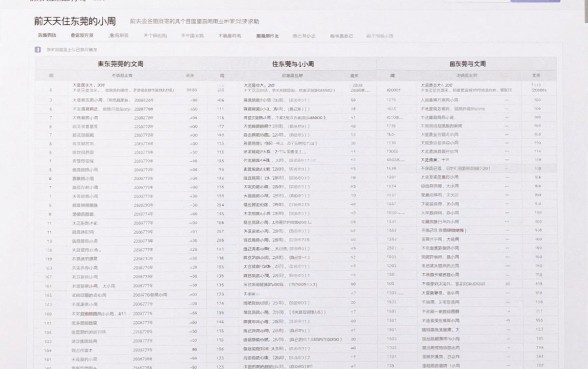Viewport: 588px width, 369px height.
Task: Click the vertical scrollbar thumb on right edge
Action: [586, 11]
